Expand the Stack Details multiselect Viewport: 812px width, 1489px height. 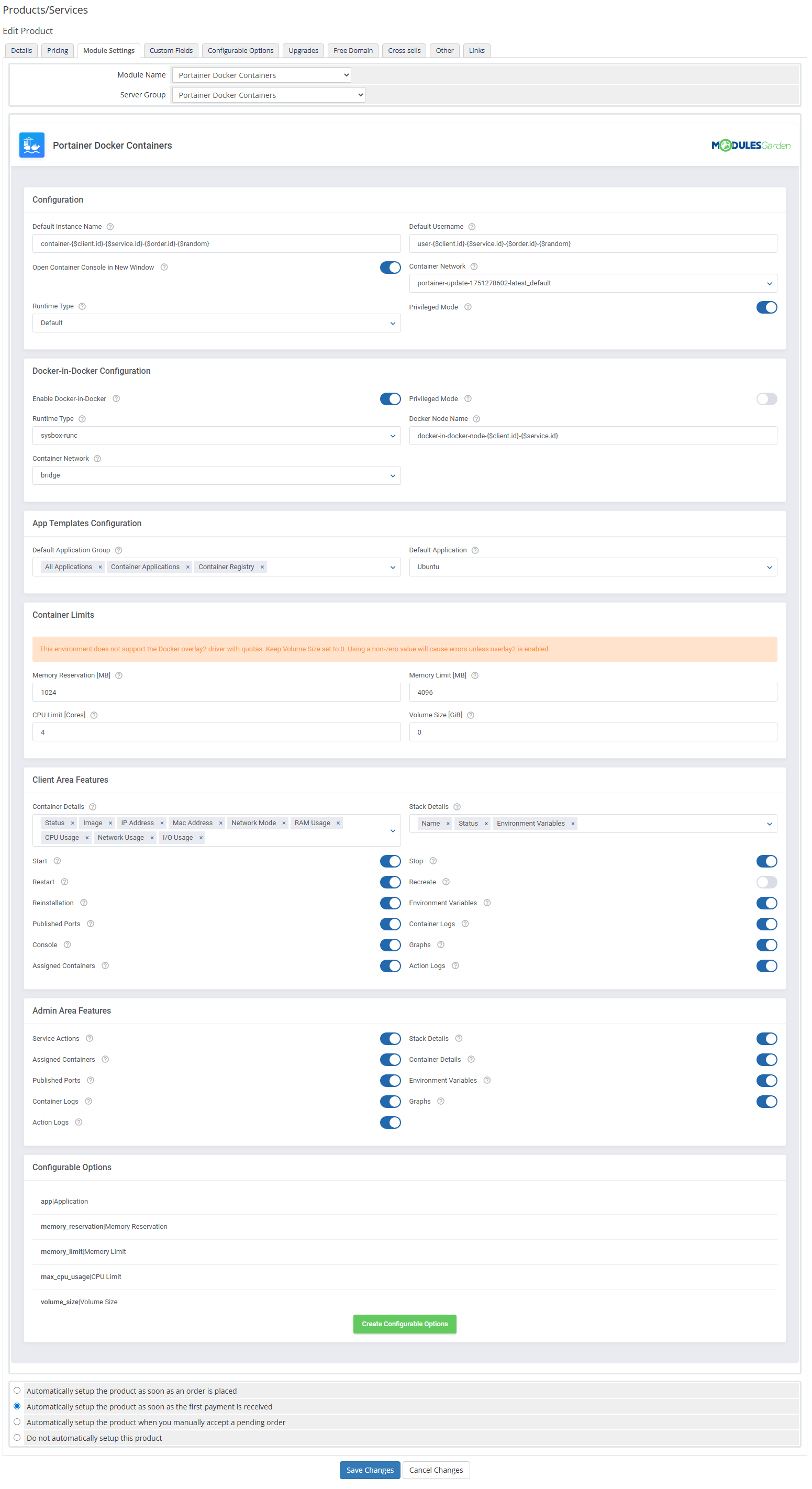point(769,824)
